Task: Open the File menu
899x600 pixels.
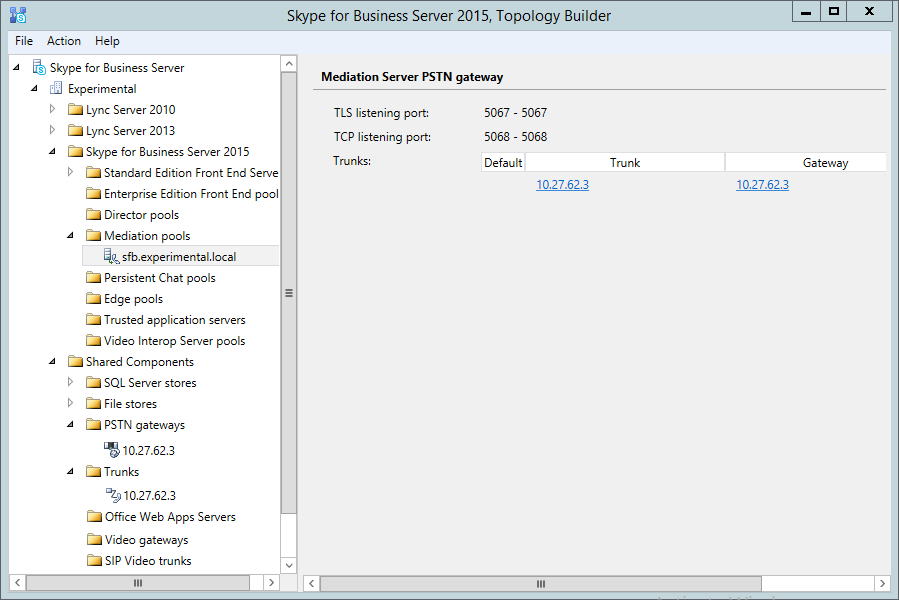Action: tap(24, 41)
